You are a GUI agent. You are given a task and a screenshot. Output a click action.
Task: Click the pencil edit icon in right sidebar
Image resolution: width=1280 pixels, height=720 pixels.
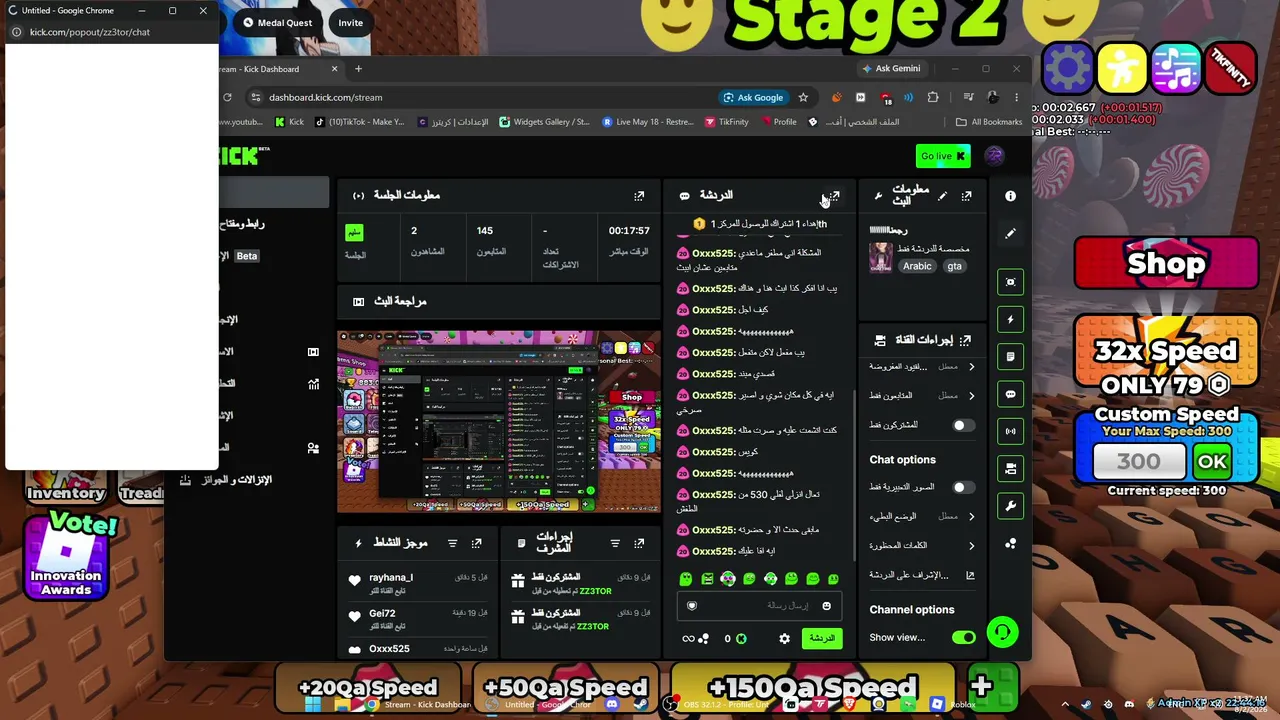click(x=1010, y=233)
